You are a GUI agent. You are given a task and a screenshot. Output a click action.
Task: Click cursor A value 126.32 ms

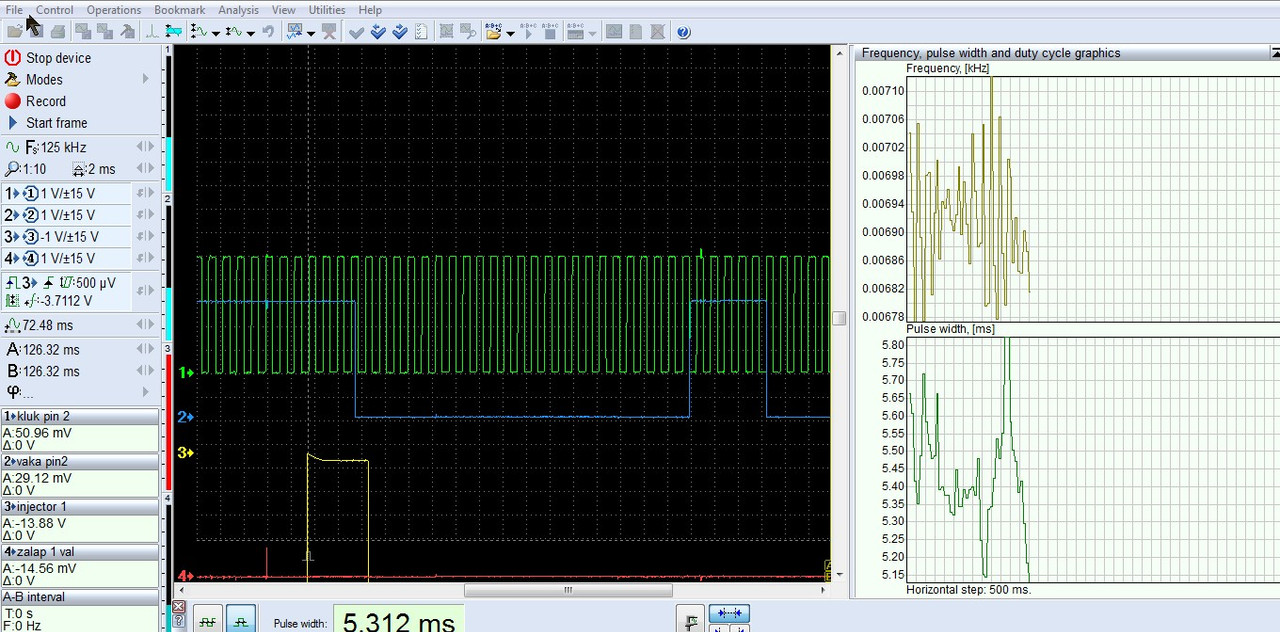(x=51, y=350)
